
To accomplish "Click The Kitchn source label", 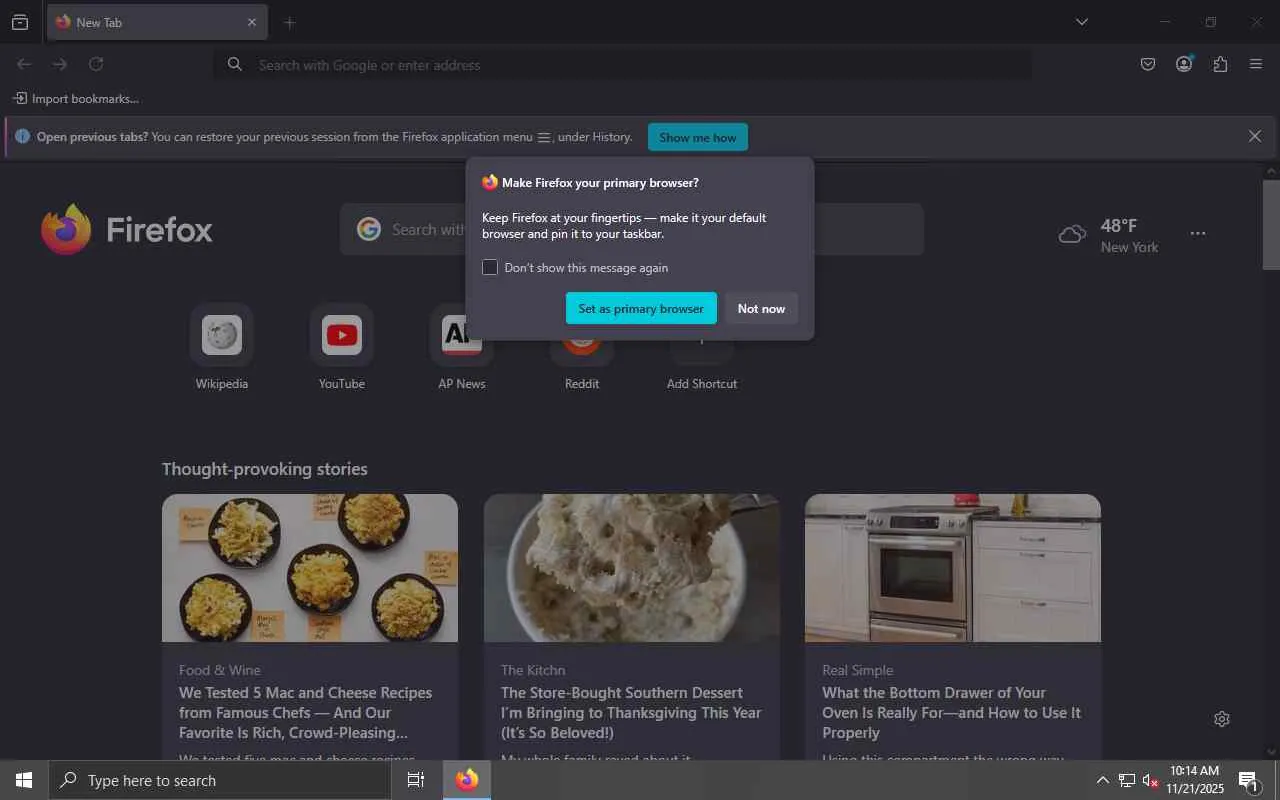I will [533, 670].
